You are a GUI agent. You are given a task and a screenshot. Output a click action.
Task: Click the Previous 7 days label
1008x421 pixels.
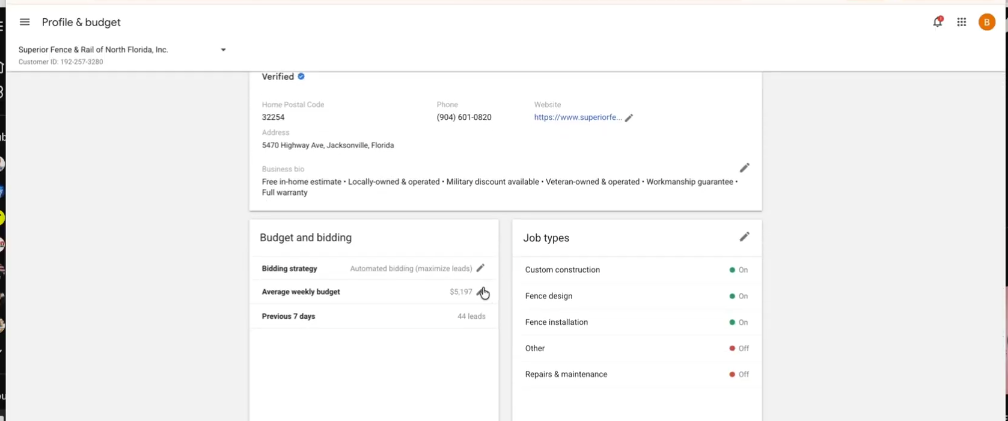pyautogui.click(x=288, y=316)
